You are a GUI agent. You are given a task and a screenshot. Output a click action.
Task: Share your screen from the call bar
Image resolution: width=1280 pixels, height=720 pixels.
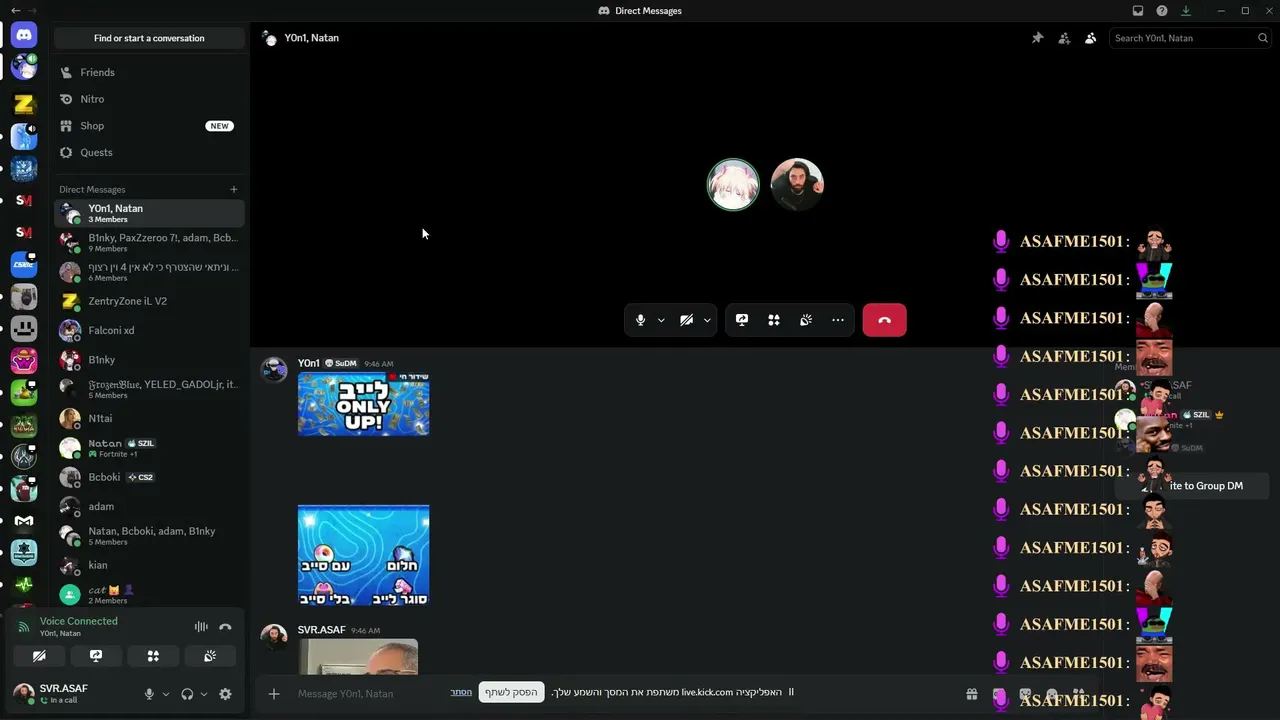(x=742, y=320)
